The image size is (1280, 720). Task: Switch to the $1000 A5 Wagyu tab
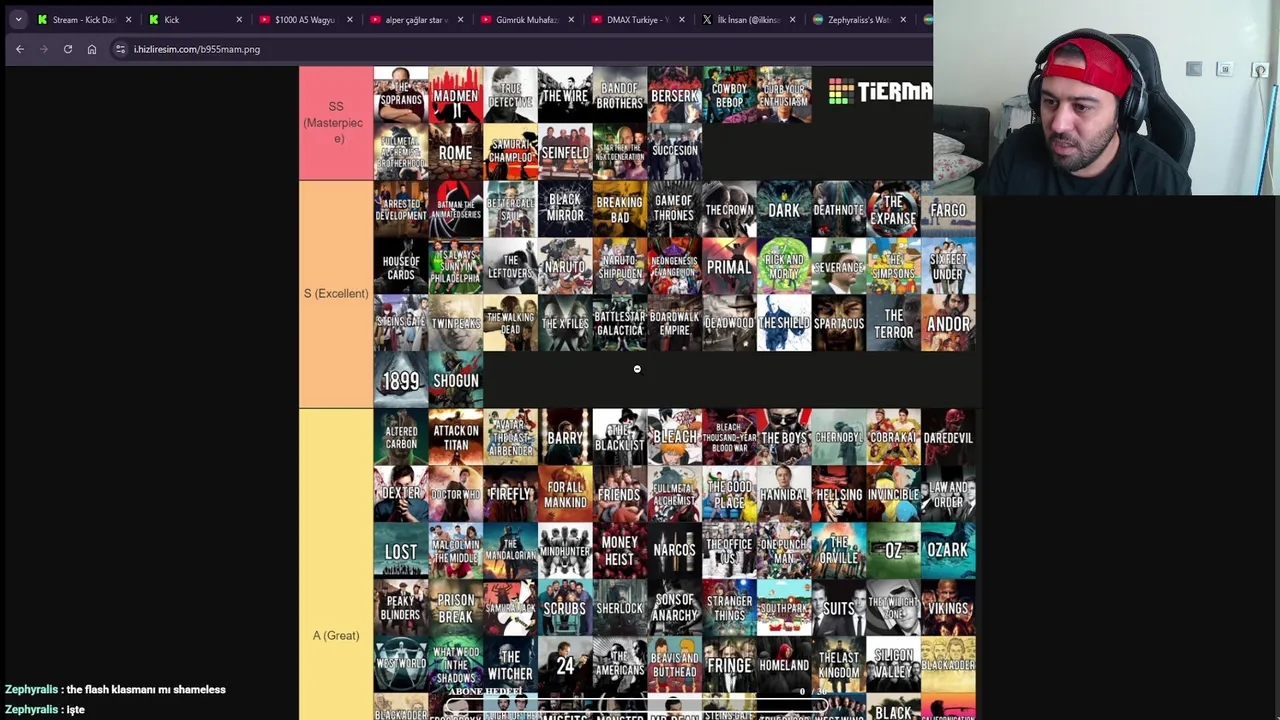click(304, 20)
